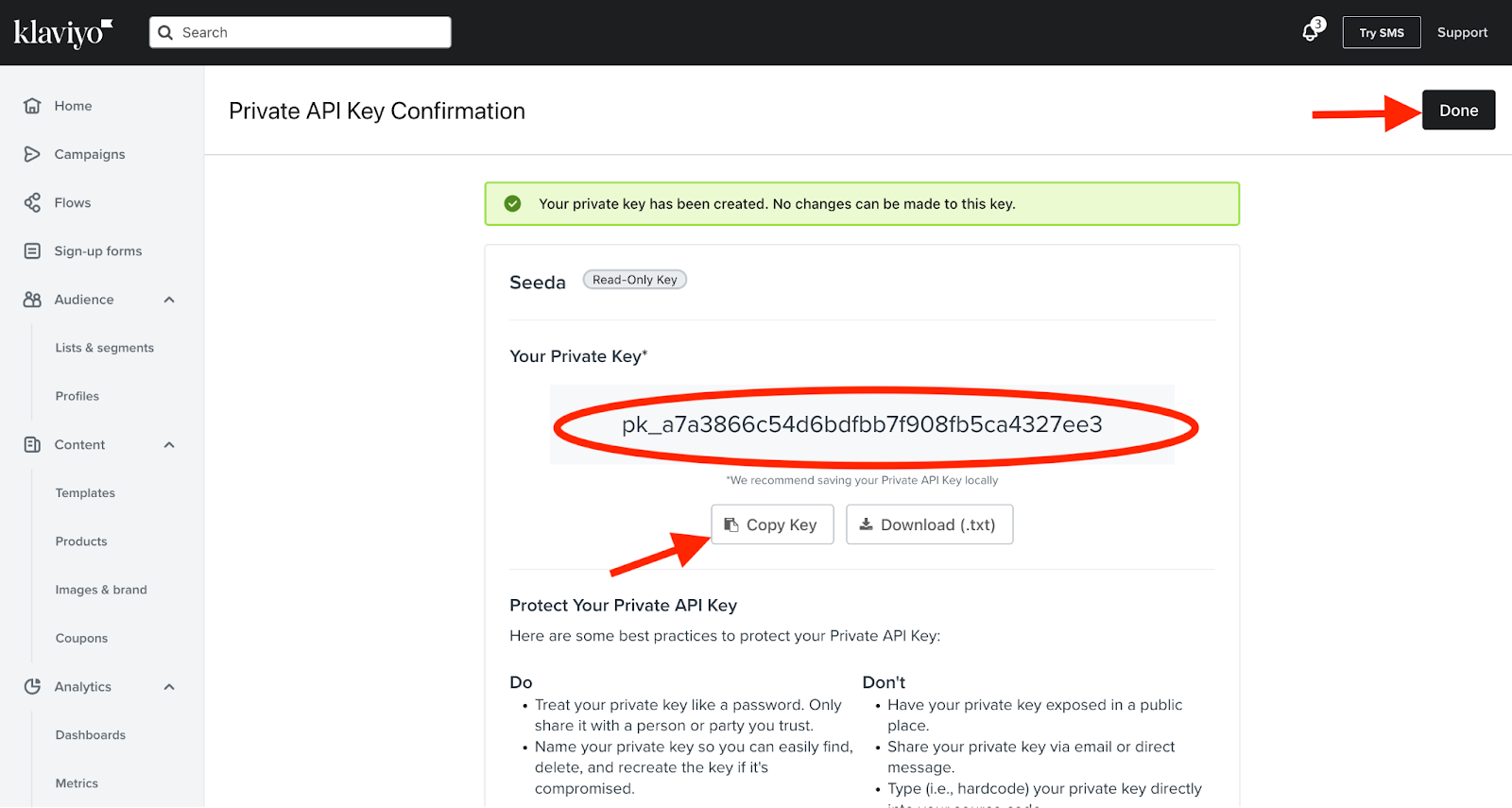Open the Support link

pos(1462,32)
